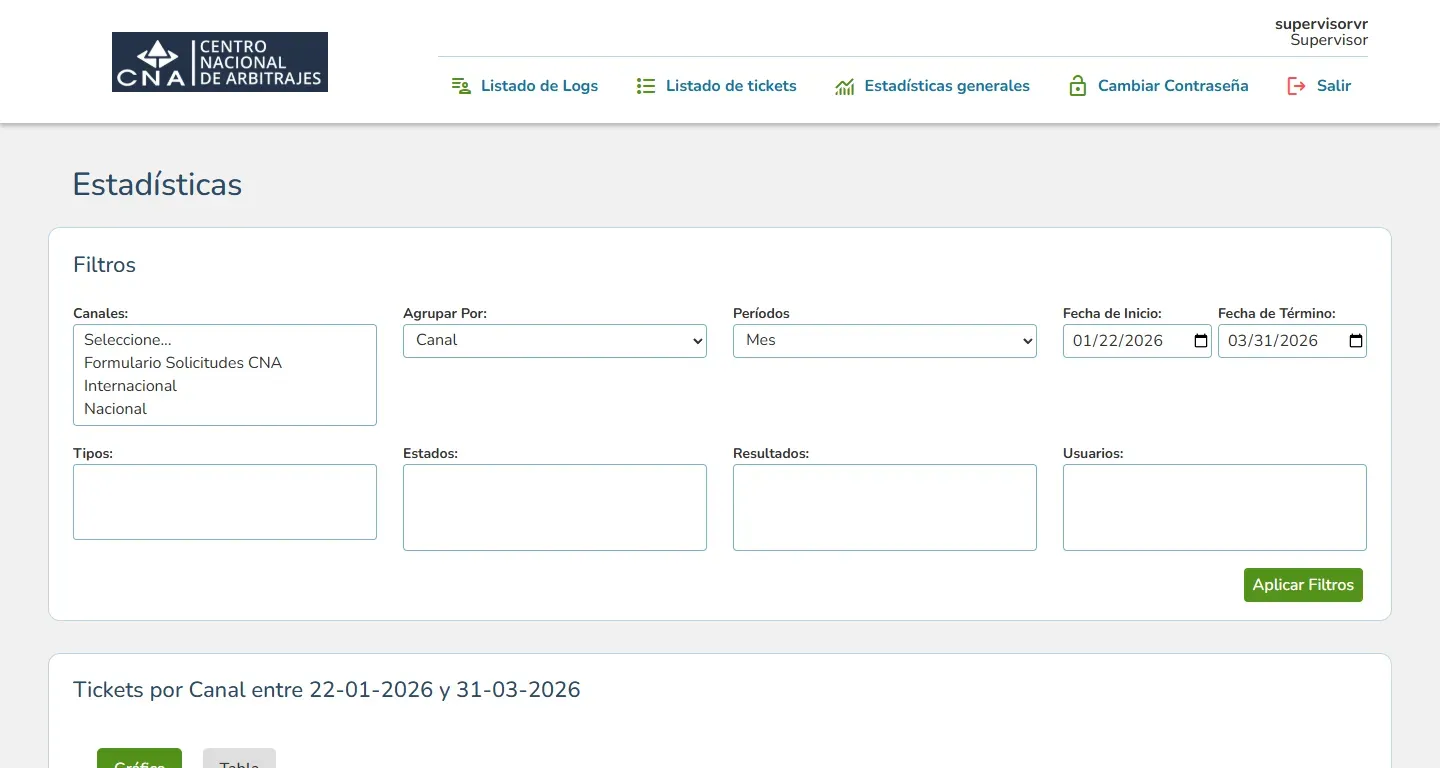Click the Estados list box

[555, 507]
